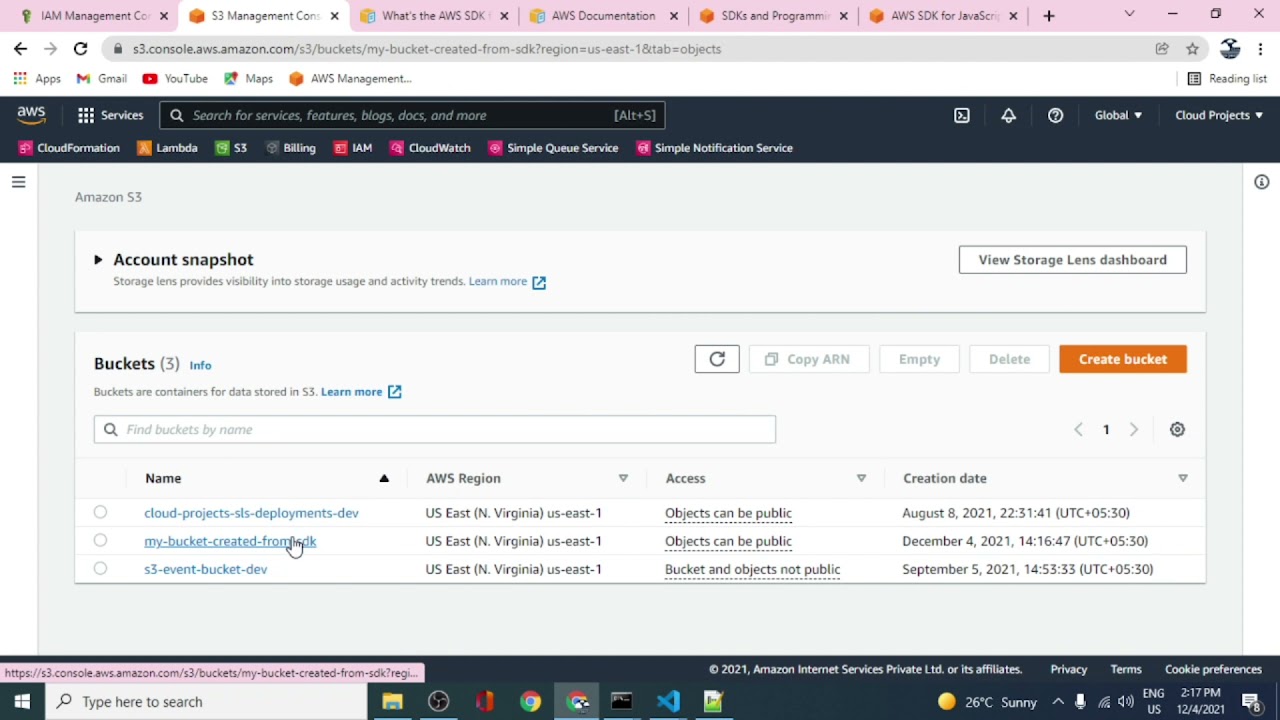The width and height of the screenshot is (1280, 720).
Task: Click View Storage Lens dashboard
Action: pyautogui.click(x=1073, y=260)
